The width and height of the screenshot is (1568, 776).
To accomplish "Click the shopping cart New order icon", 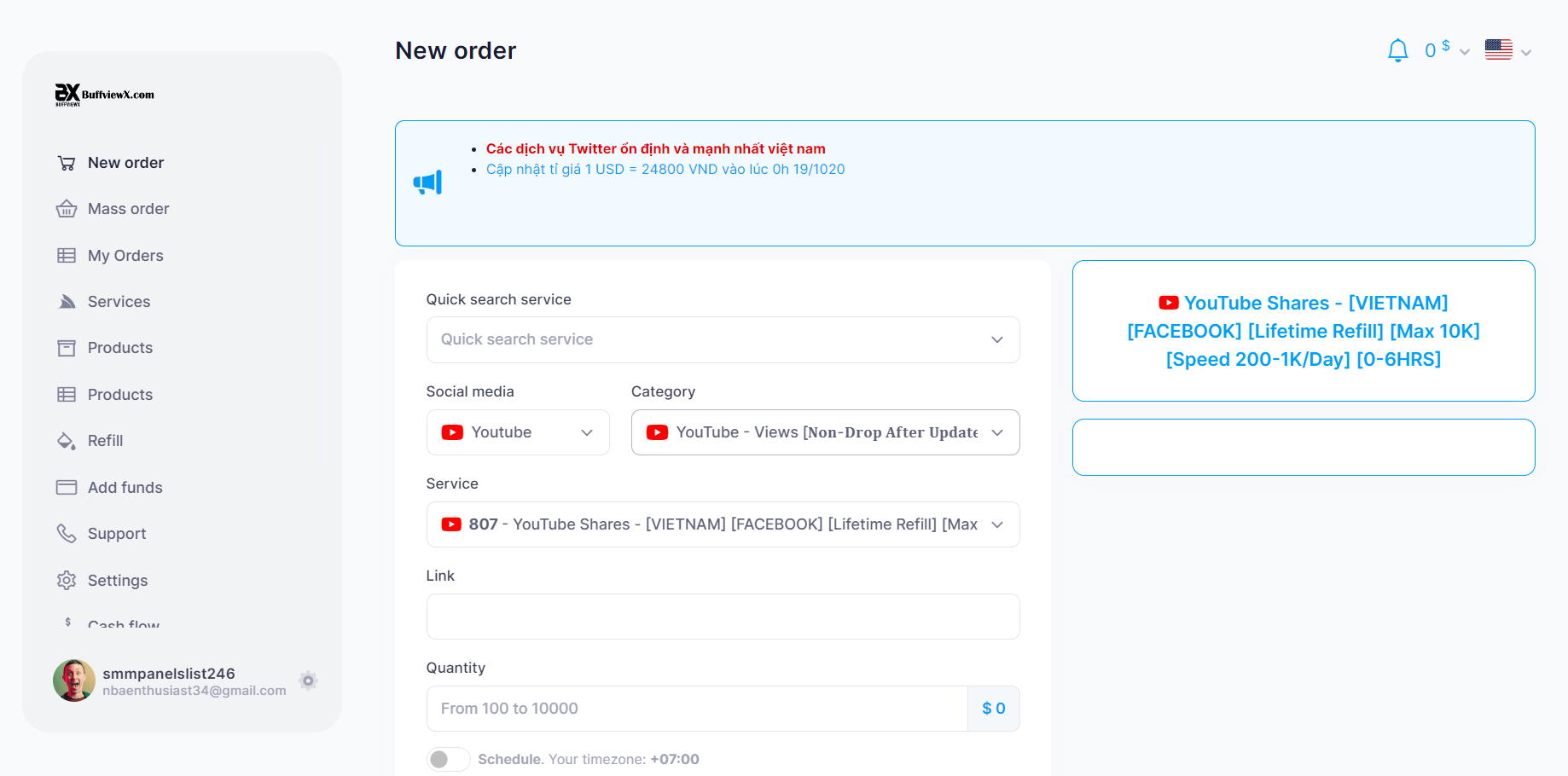I will (67, 163).
